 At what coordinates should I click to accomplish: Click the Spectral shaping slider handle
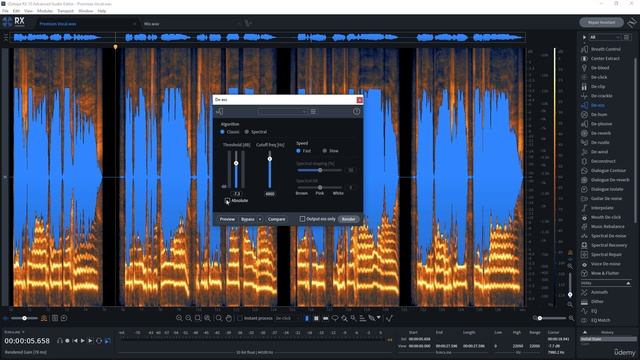pos(320,170)
